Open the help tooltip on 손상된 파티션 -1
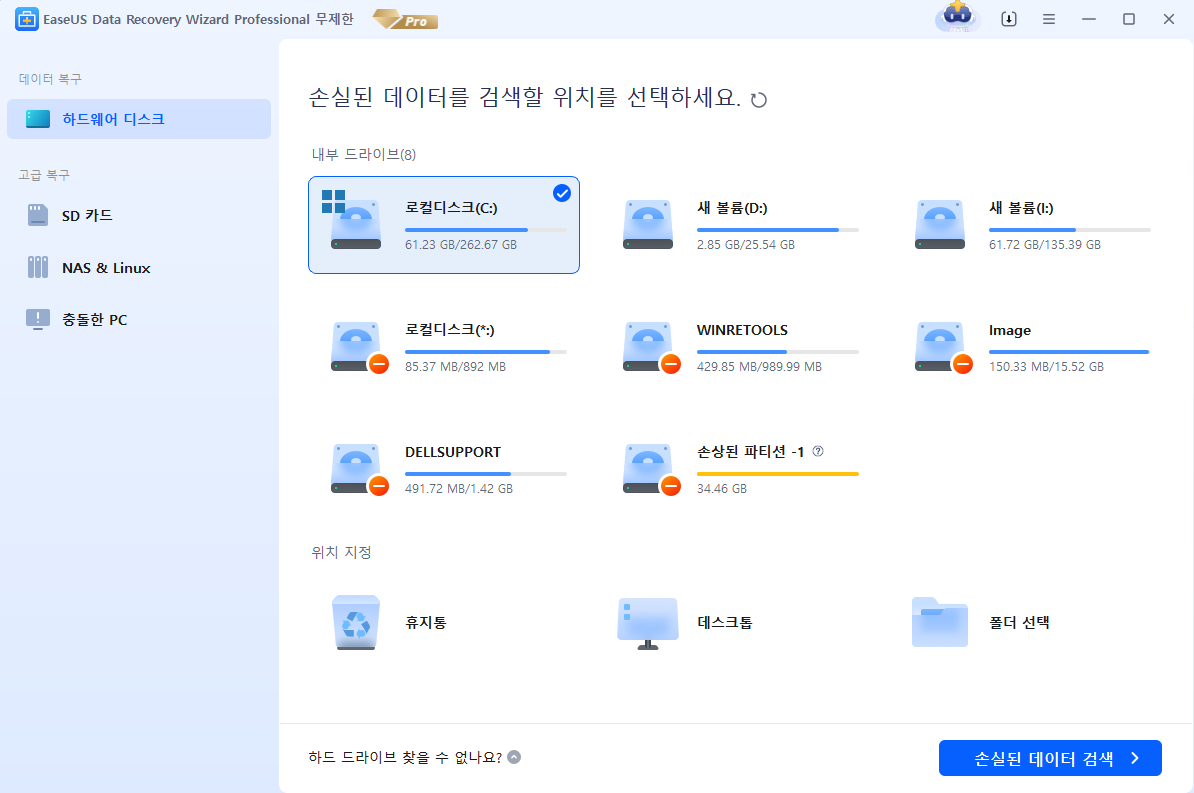Viewport: 1194px width, 793px height. coord(818,452)
